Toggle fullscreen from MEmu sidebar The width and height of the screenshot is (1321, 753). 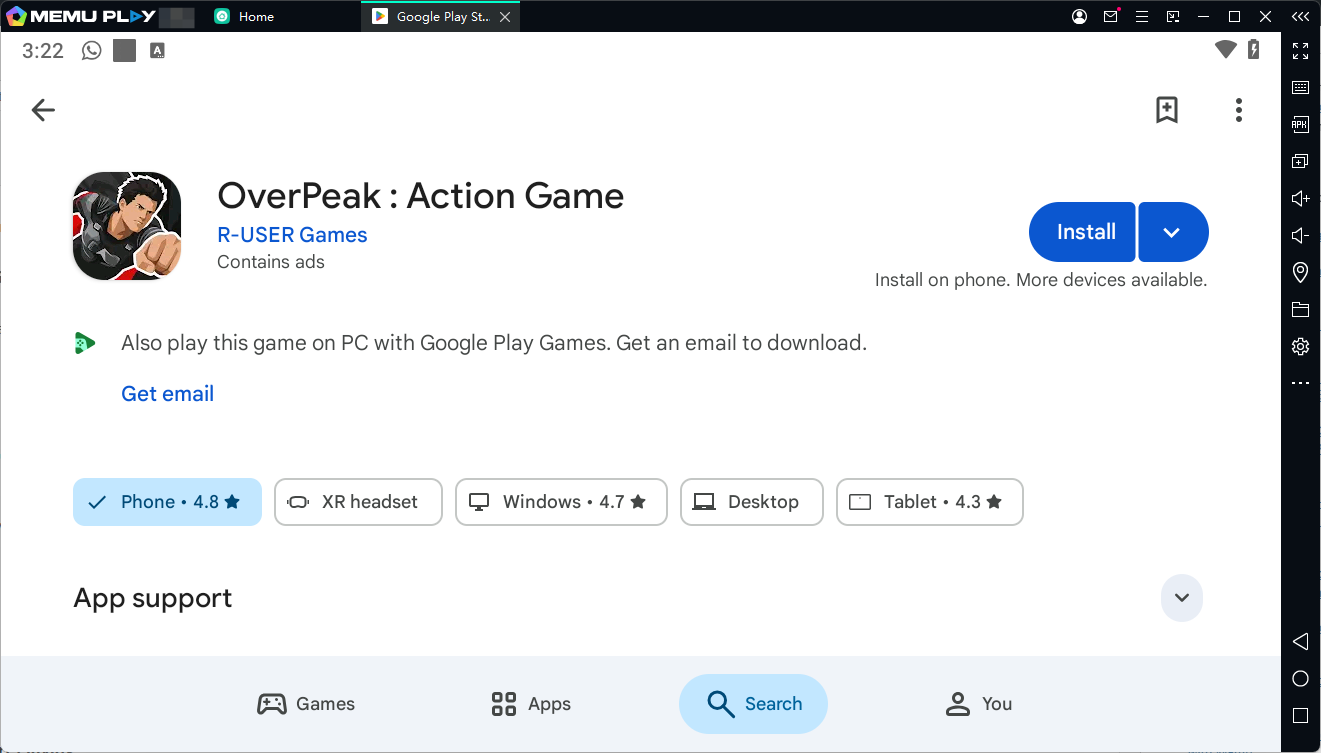[x=1300, y=51]
